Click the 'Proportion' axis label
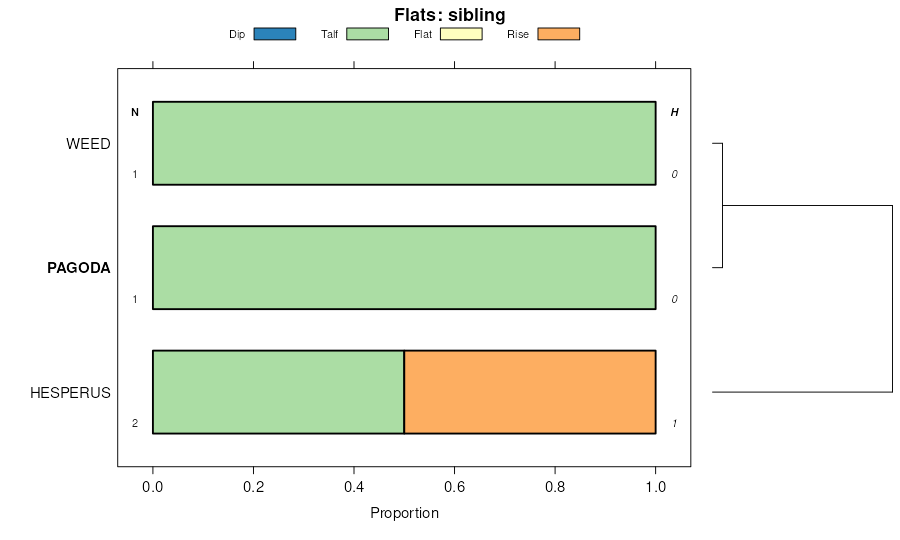The height and width of the screenshot is (540, 900). [x=404, y=514]
